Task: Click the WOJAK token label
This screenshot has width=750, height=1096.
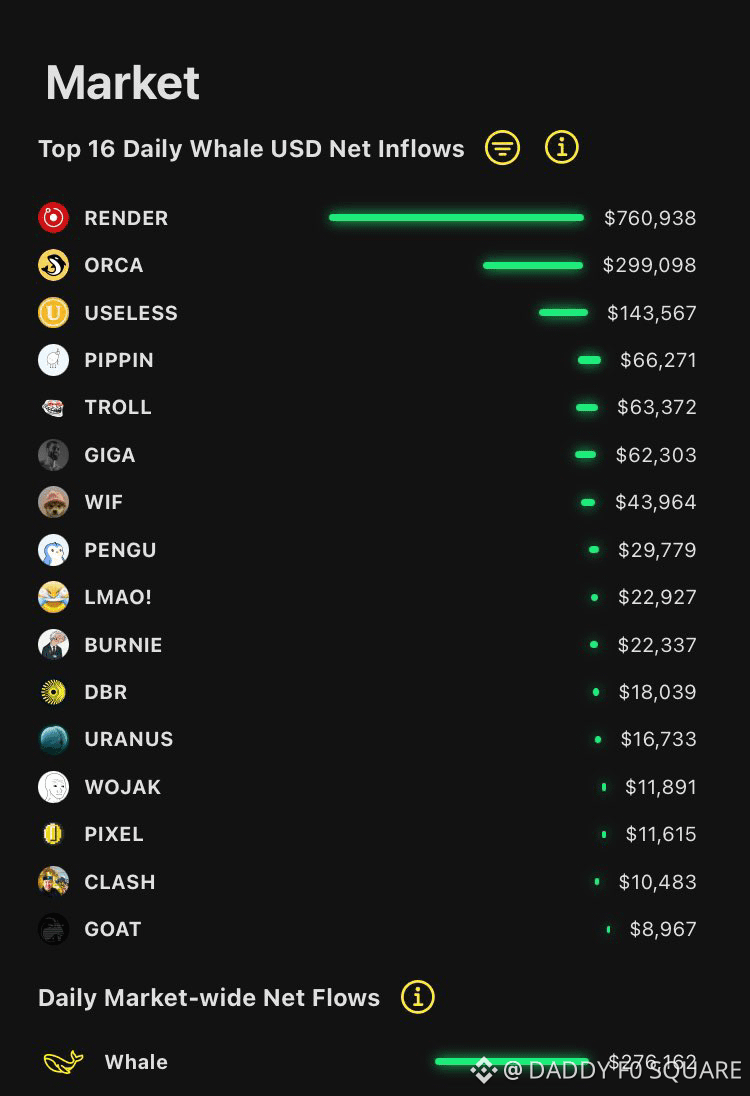Action: (x=122, y=787)
